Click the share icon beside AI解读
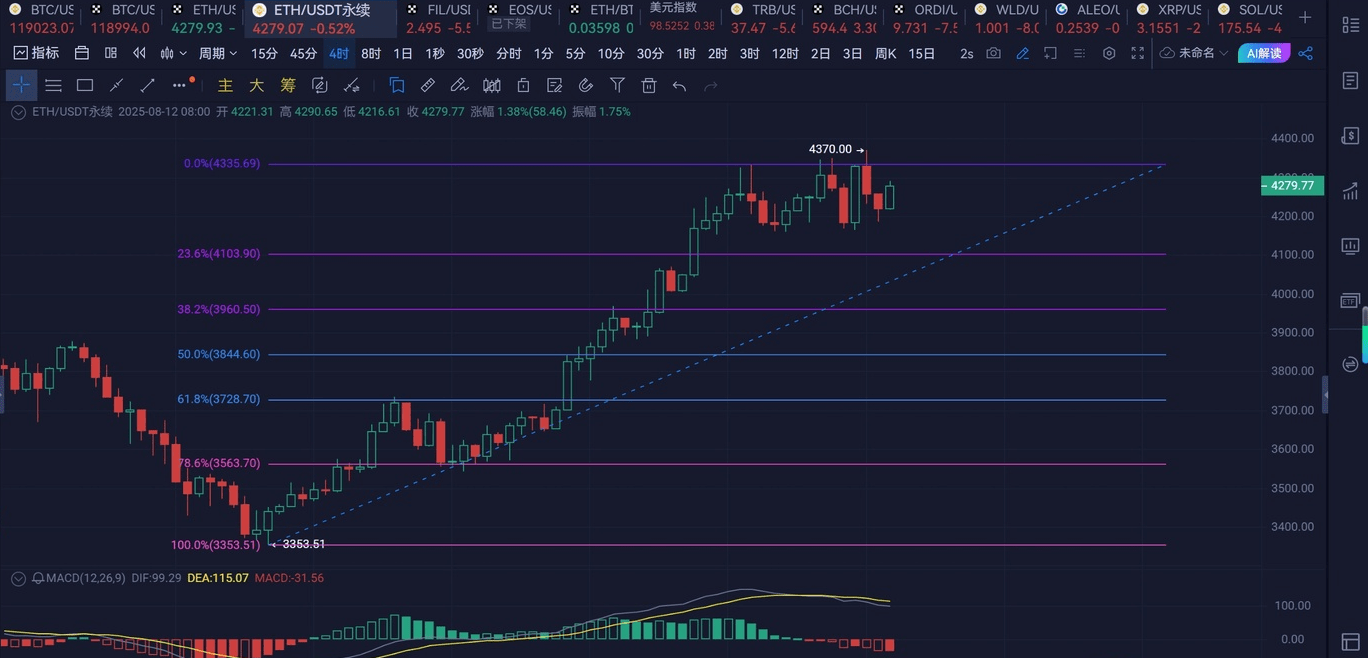 pyautogui.click(x=1305, y=53)
